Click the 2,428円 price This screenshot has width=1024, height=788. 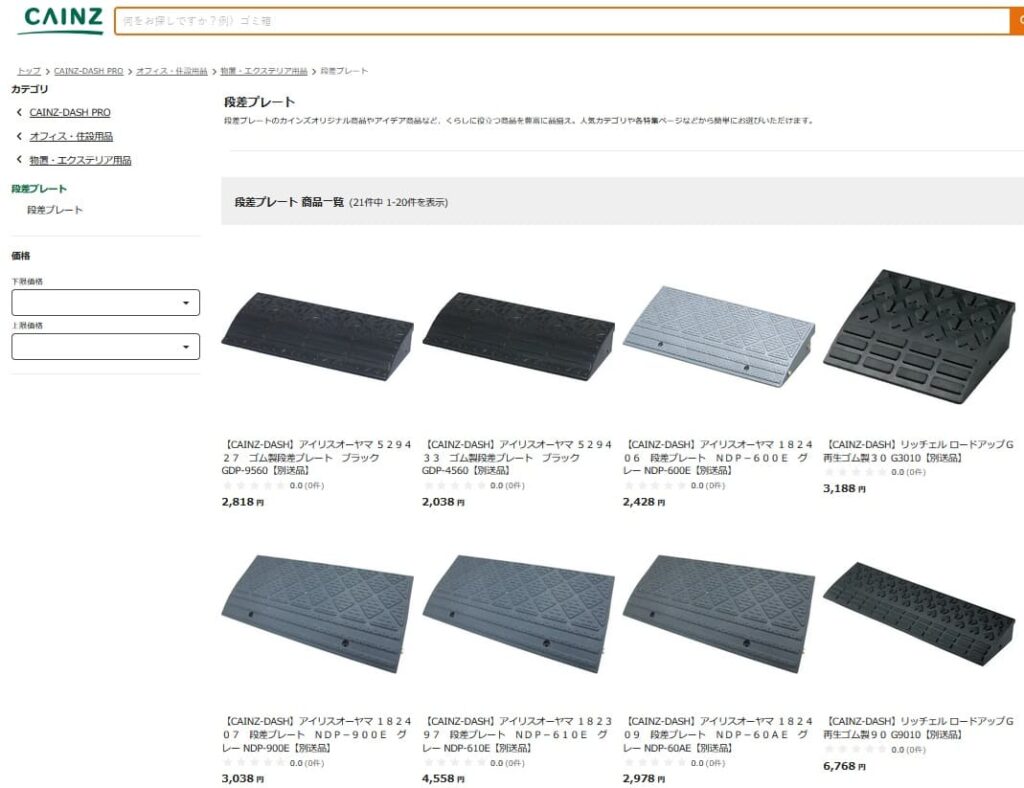(643, 502)
